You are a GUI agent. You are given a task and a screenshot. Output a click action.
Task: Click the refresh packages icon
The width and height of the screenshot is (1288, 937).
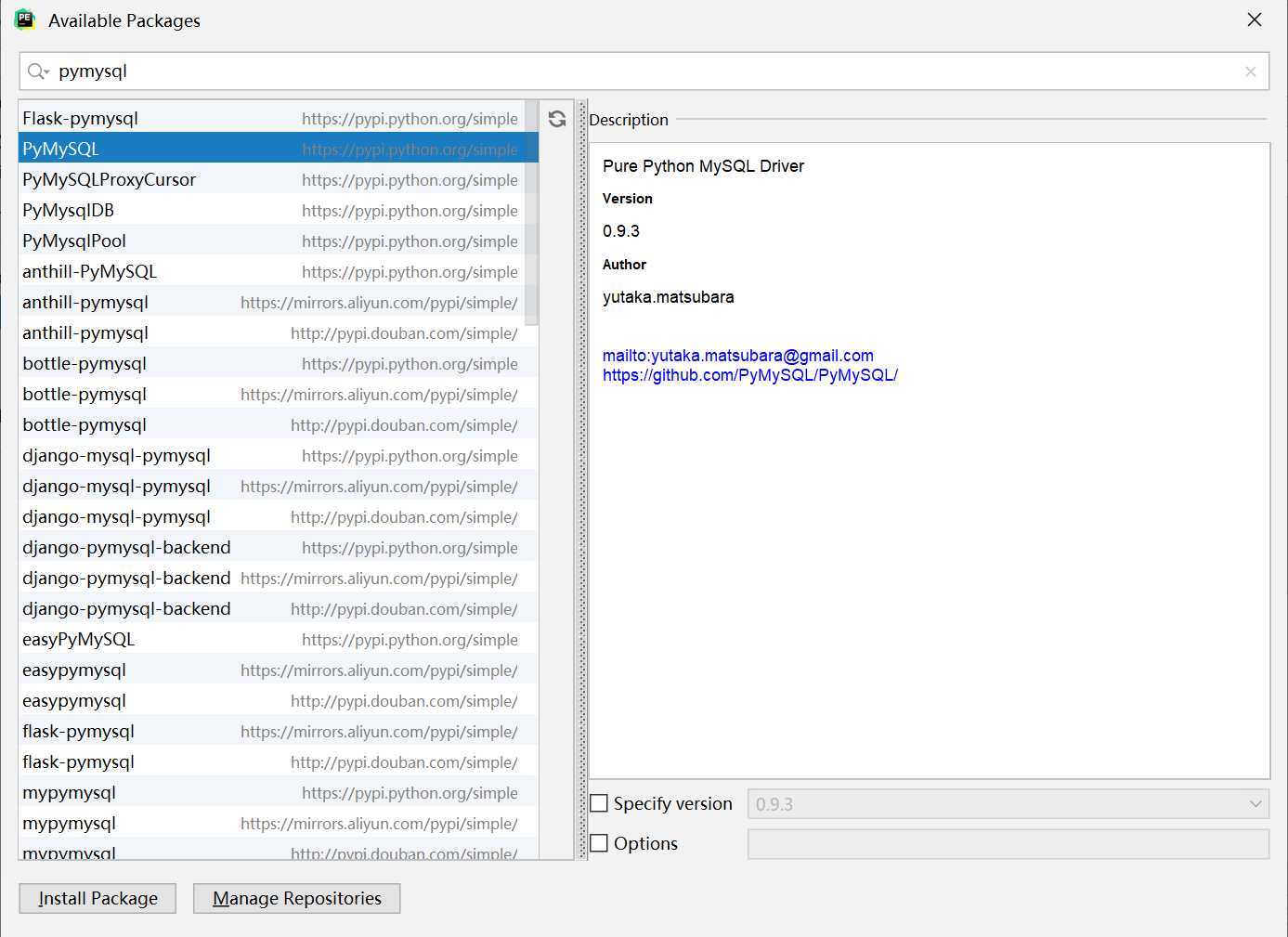(557, 119)
